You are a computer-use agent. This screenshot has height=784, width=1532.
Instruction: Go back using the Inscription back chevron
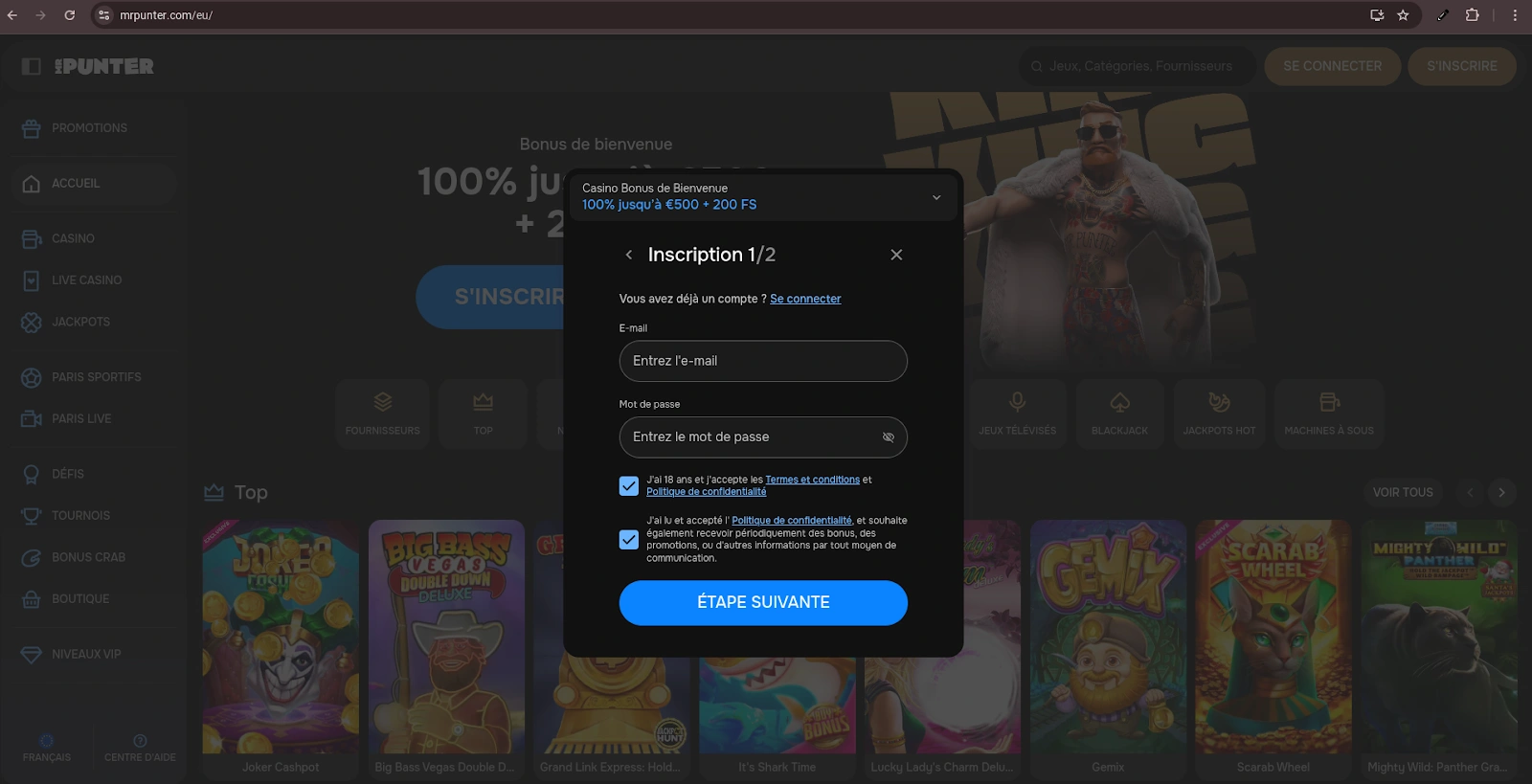[629, 255]
